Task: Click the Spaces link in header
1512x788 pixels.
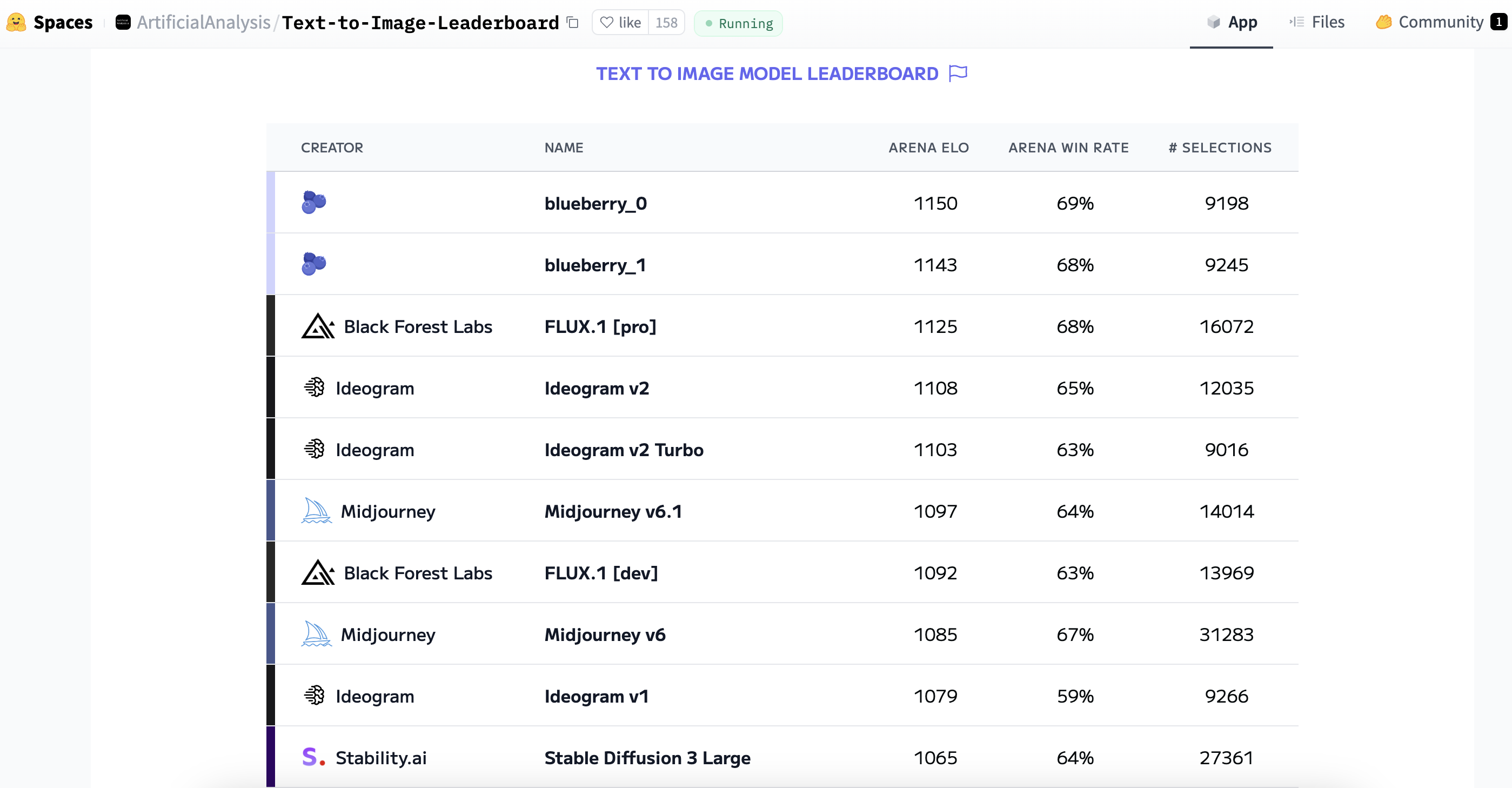Action: coord(63,23)
